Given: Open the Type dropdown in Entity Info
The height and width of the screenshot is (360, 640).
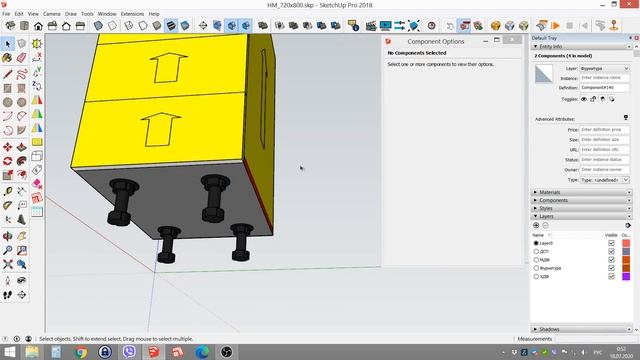Looking at the screenshot, I should tap(604, 180).
